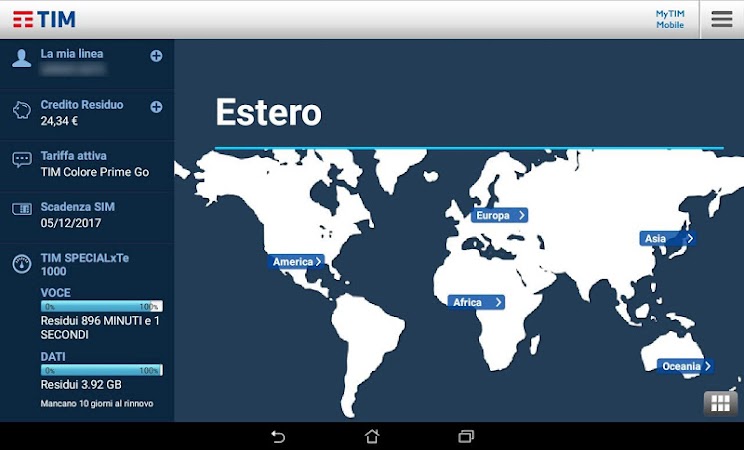This screenshot has width=744, height=450.
Task: Click the VOCE label
Action: coord(56,293)
